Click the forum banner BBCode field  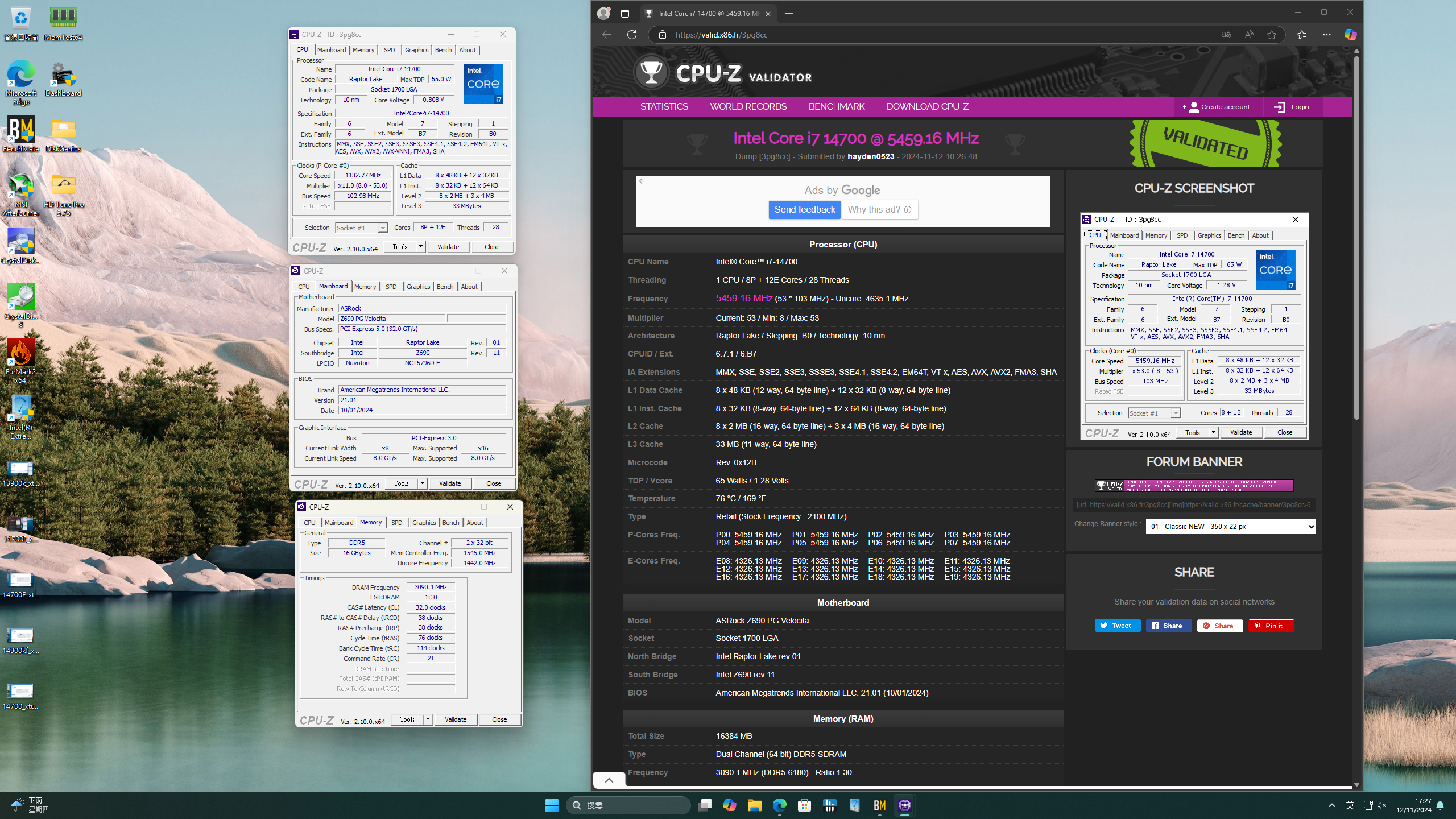click(1194, 505)
